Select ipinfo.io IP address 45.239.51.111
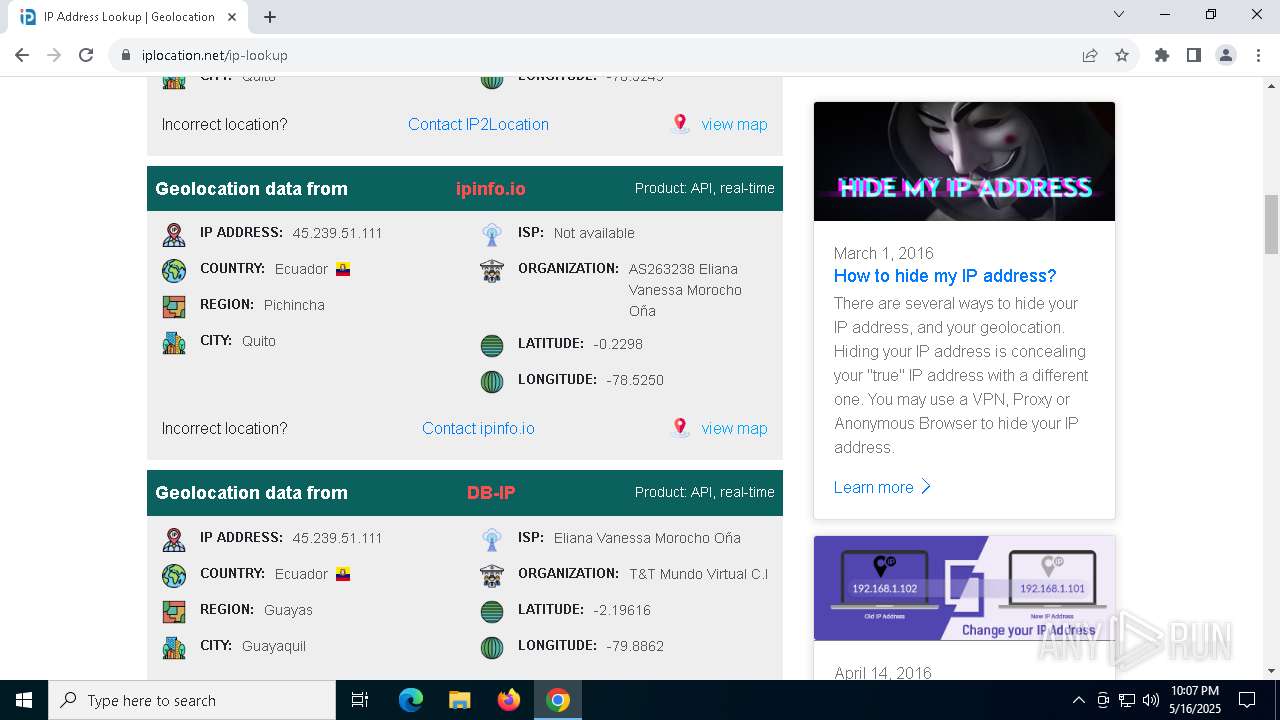 337,233
